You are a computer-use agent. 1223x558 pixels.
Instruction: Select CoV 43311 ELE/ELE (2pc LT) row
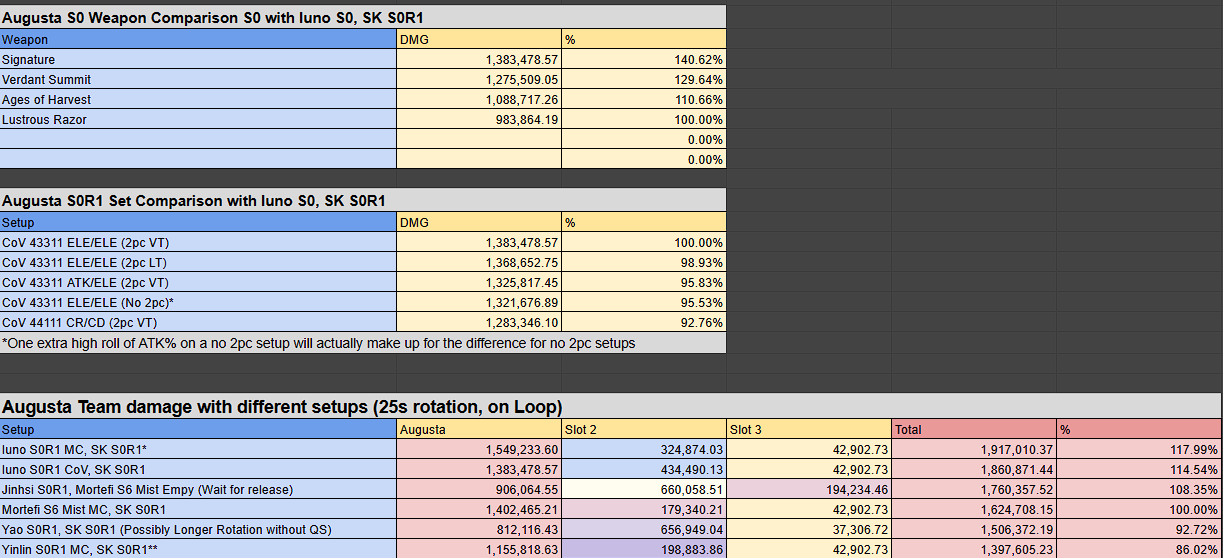[x=198, y=263]
